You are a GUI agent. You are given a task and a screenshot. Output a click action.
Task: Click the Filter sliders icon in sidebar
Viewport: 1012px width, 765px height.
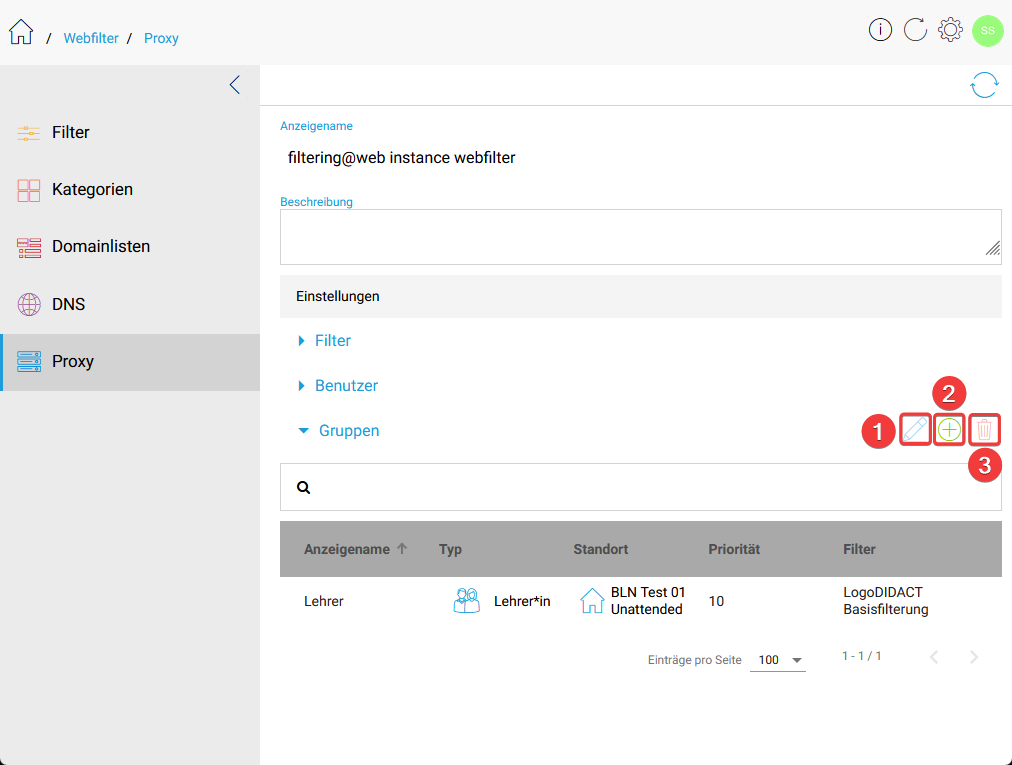[28, 133]
